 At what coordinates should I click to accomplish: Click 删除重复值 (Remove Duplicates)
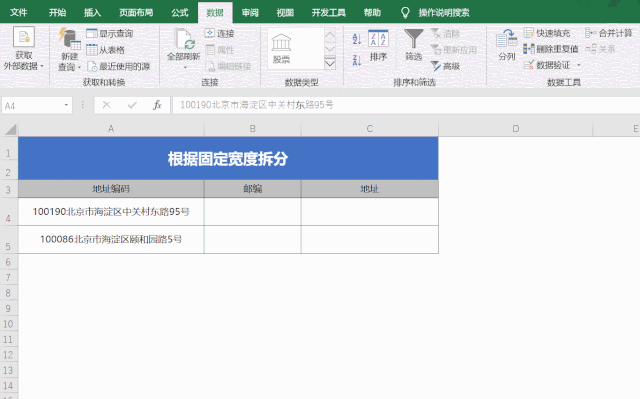click(x=551, y=49)
